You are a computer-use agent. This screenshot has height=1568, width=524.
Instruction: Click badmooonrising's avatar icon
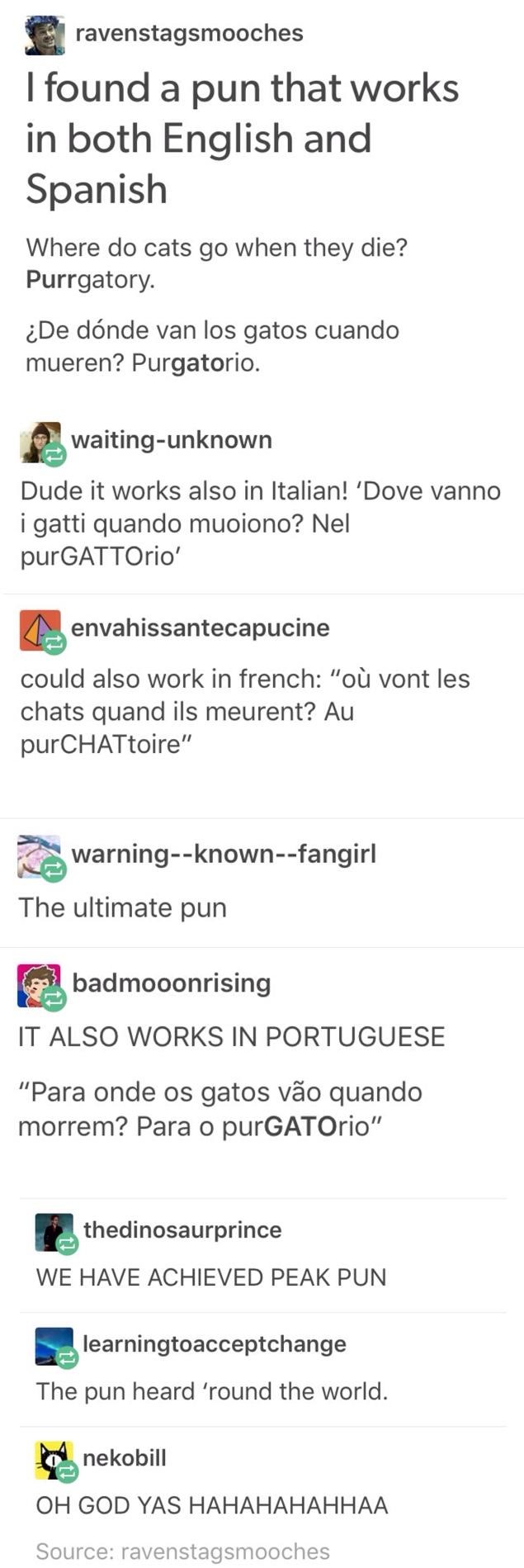[40, 986]
